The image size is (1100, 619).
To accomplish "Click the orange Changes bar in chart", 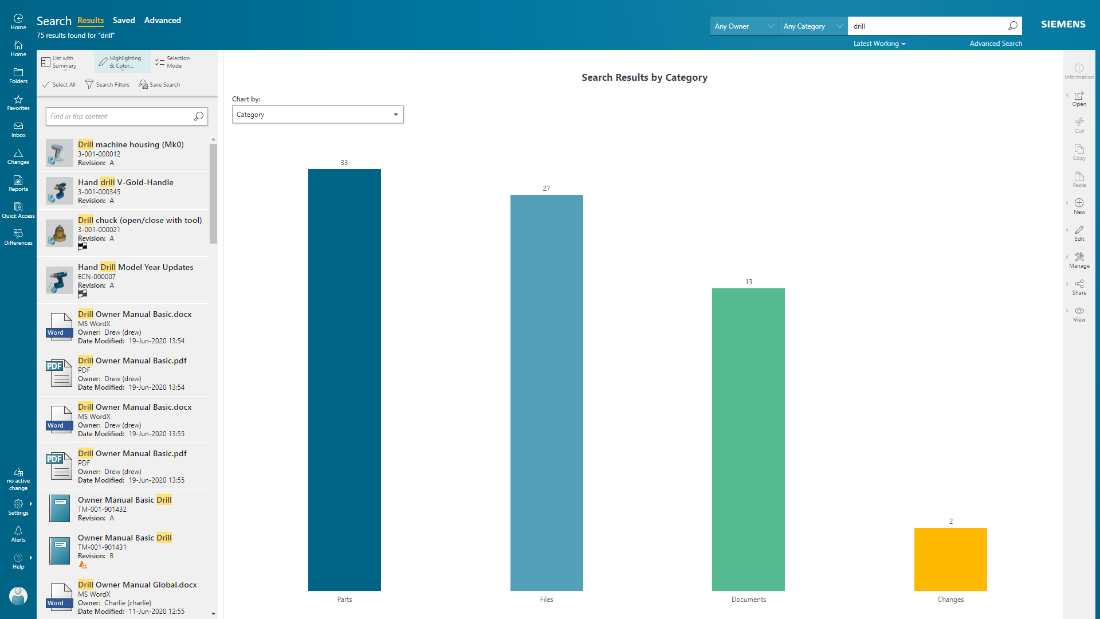I will [x=949, y=559].
